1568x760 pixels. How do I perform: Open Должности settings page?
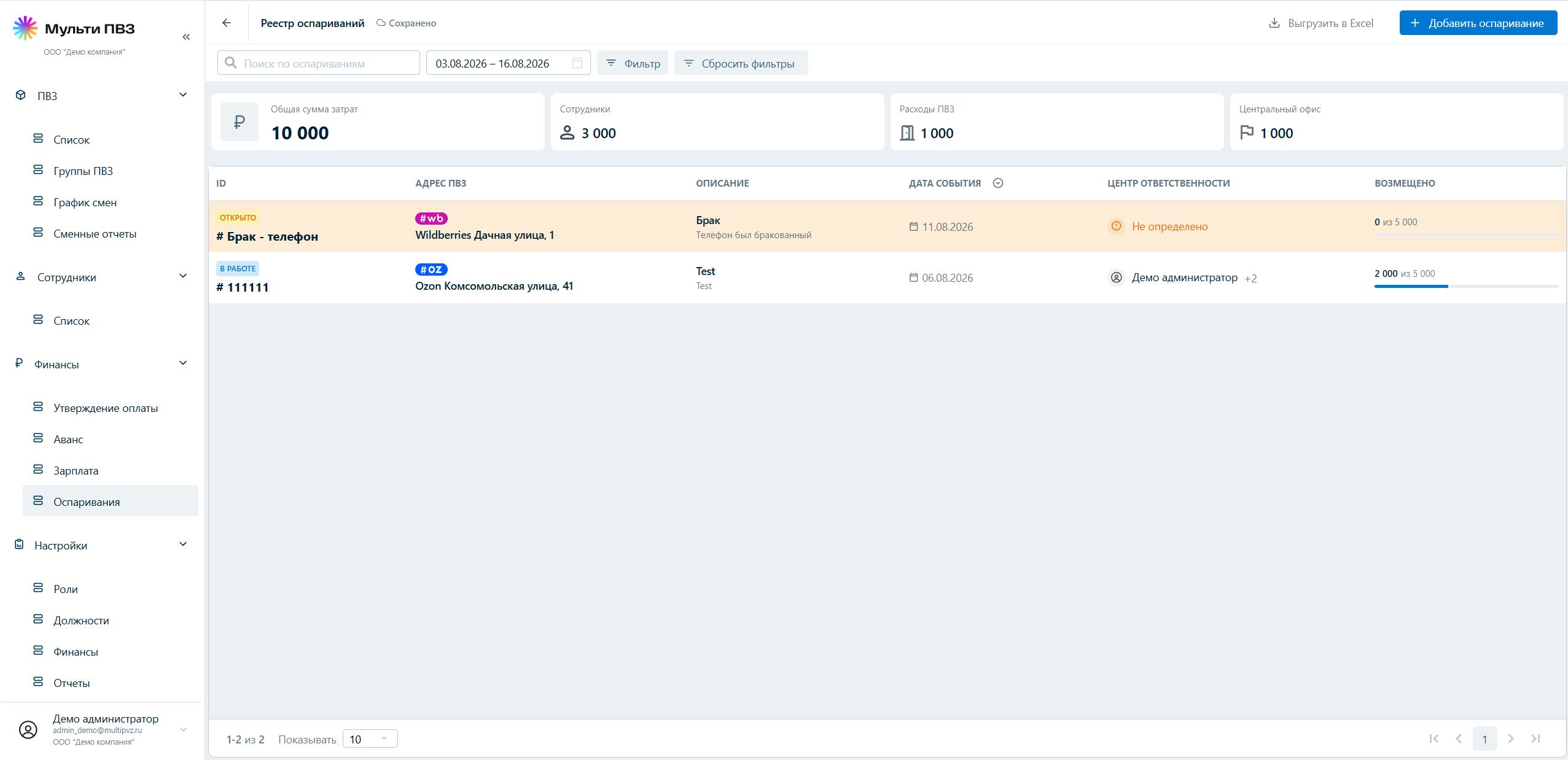point(111,620)
